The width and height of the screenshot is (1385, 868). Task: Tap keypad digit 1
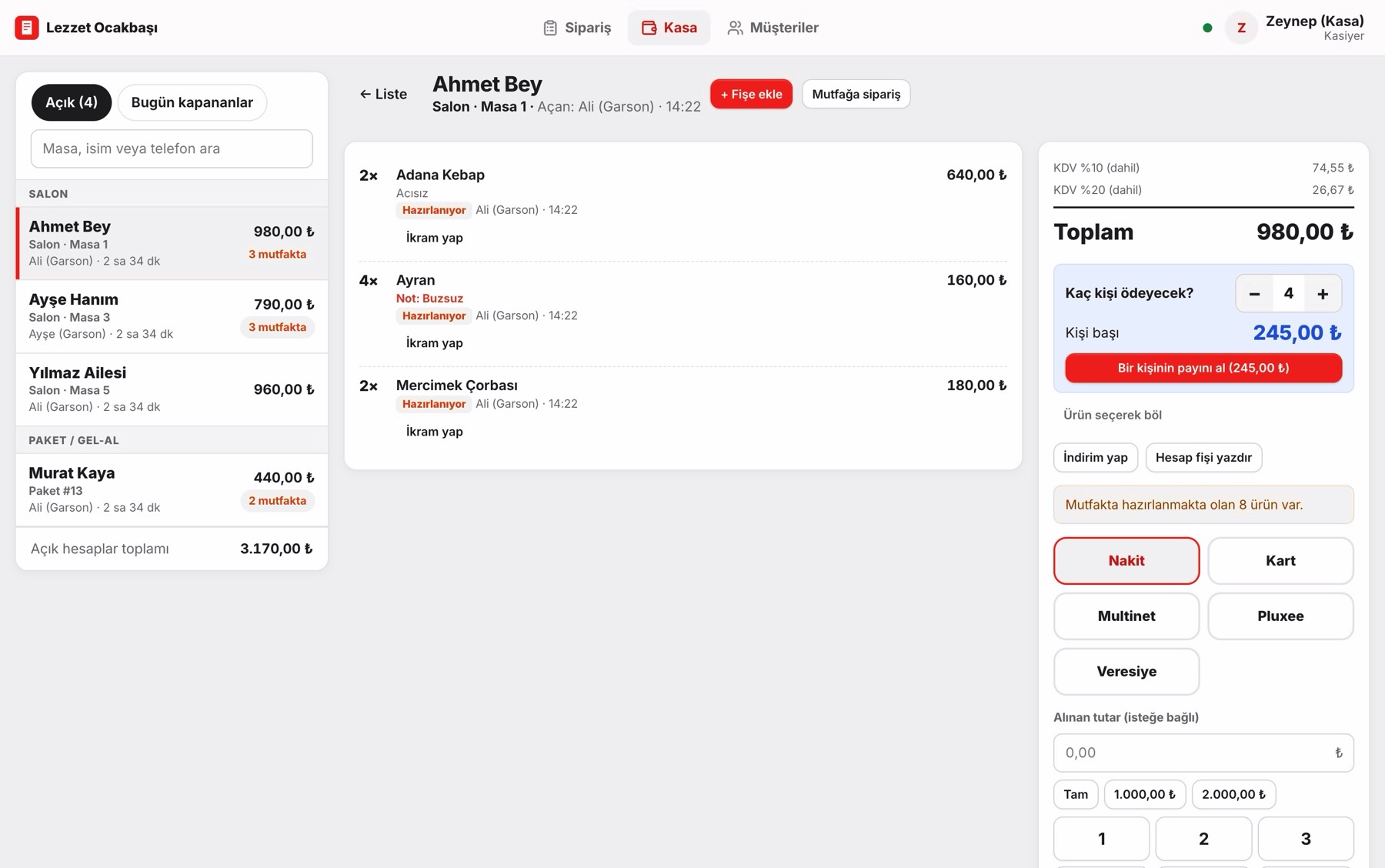(1102, 839)
